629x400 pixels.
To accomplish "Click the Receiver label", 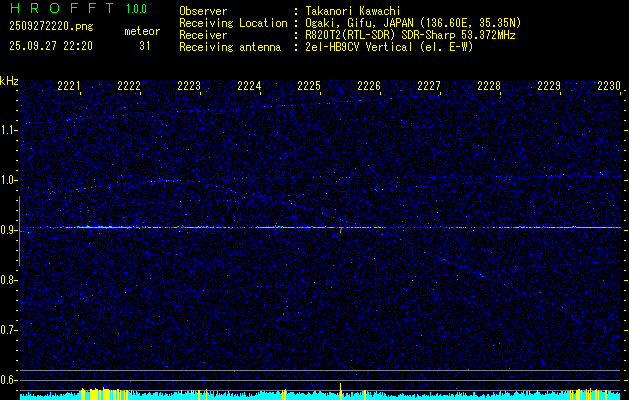I will coord(203,35).
